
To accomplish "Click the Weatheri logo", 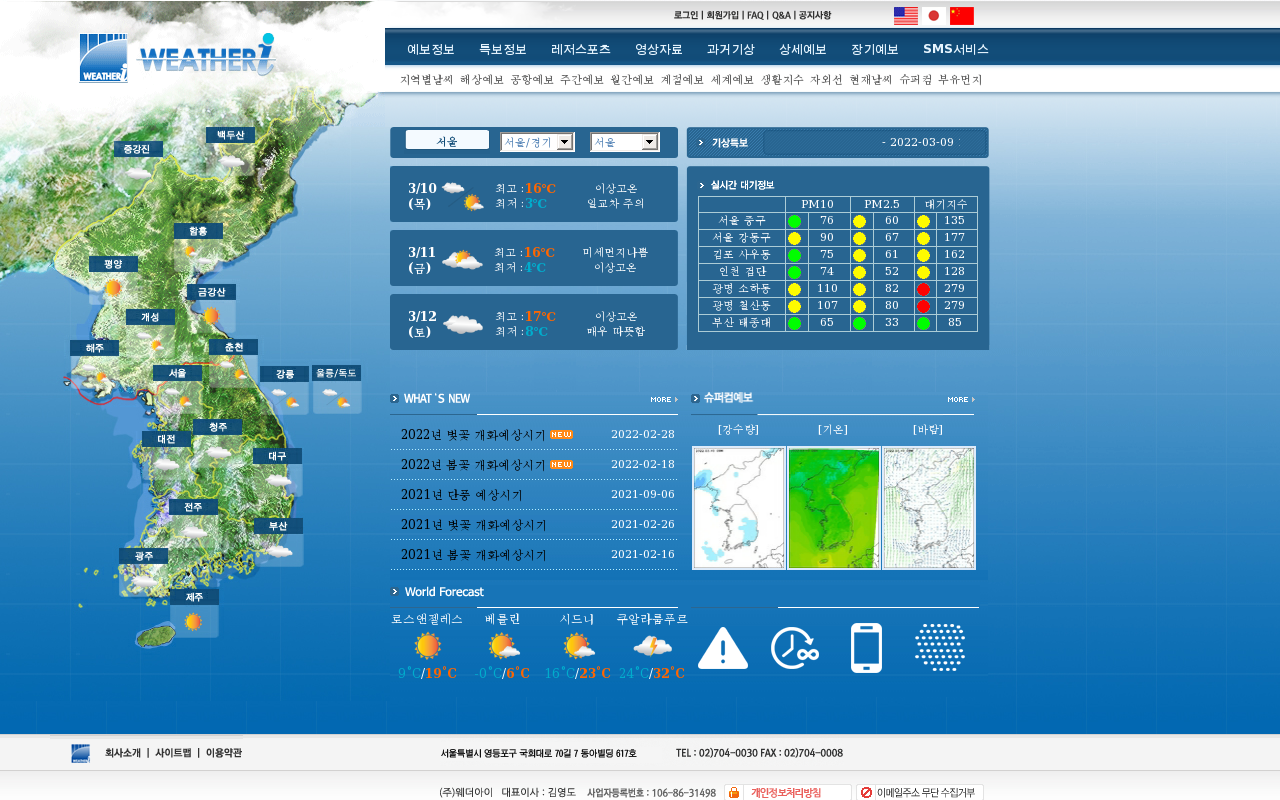I will 177,58.
